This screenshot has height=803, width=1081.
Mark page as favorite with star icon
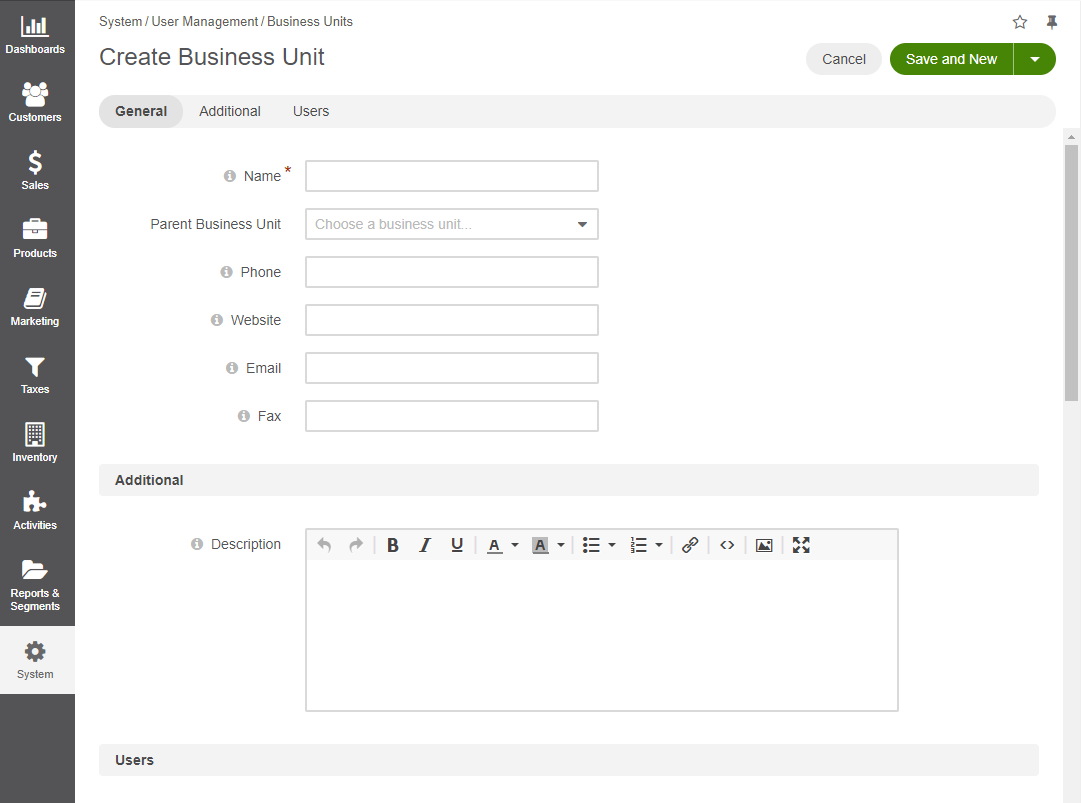click(x=1020, y=22)
